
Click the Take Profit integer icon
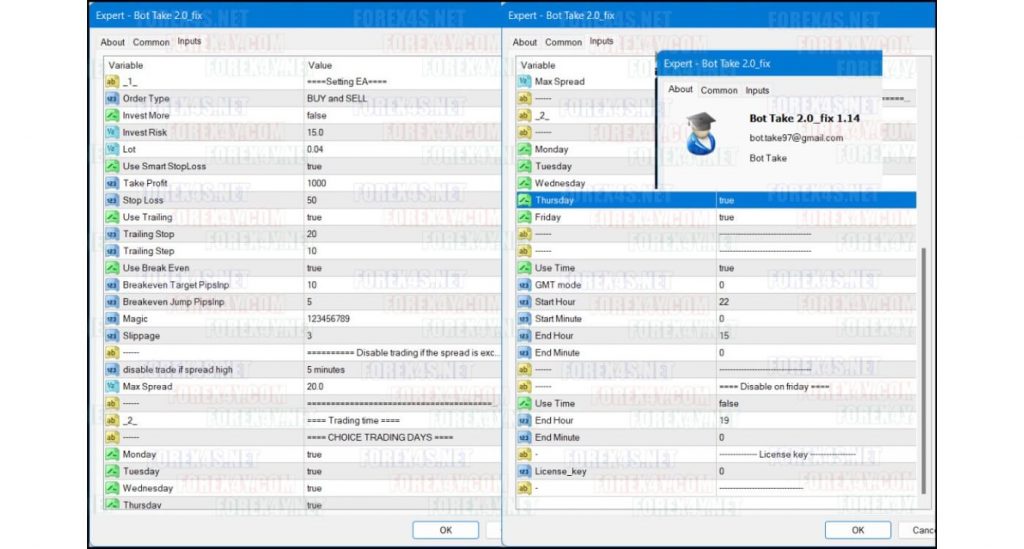pos(112,183)
